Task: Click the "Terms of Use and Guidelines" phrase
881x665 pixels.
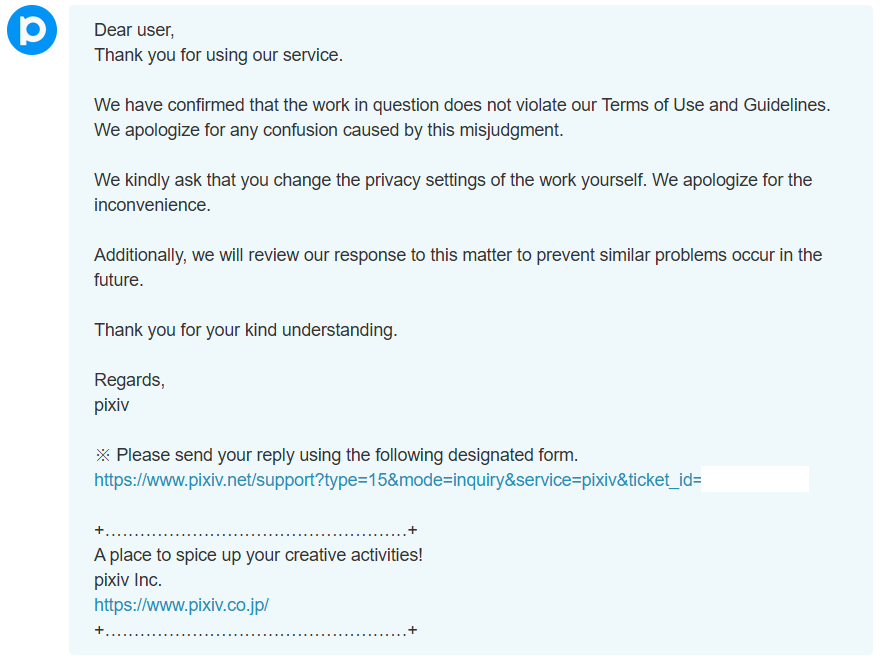Action: pyautogui.click(x=715, y=105)
